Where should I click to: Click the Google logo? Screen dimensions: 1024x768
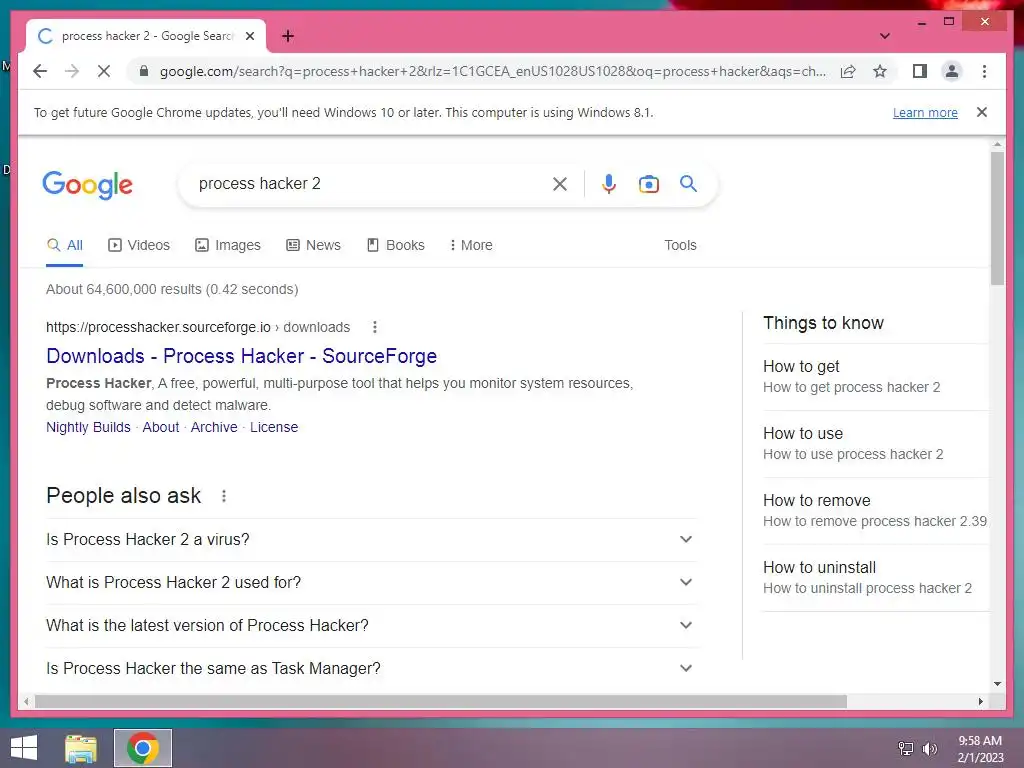88,185
